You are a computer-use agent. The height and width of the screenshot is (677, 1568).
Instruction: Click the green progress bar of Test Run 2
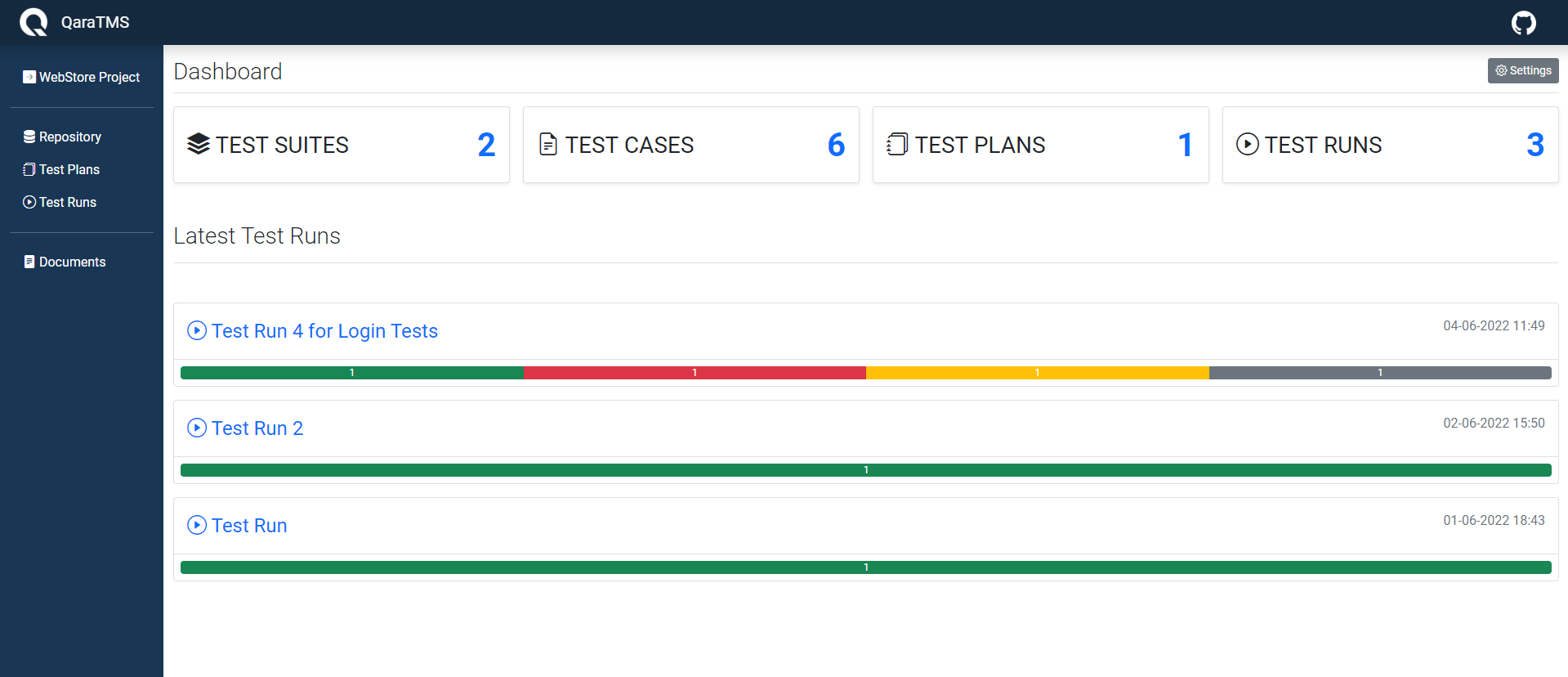pyautogui.click(x=866, y=470)
